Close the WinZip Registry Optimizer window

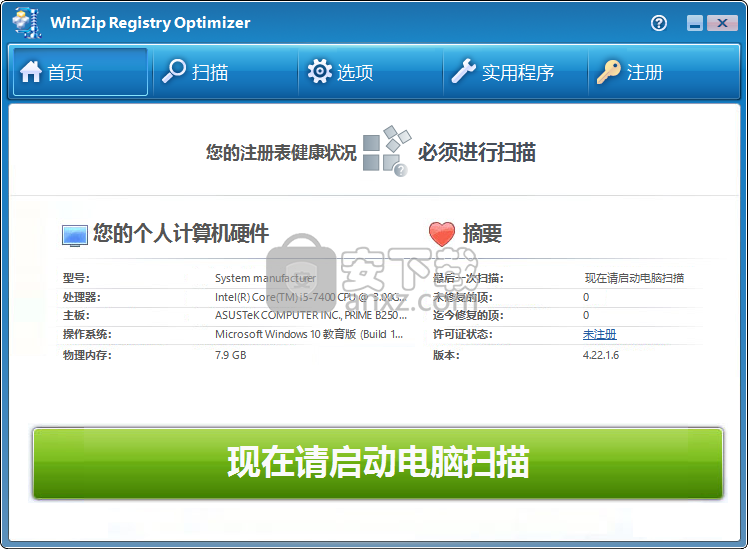(722, 23)
